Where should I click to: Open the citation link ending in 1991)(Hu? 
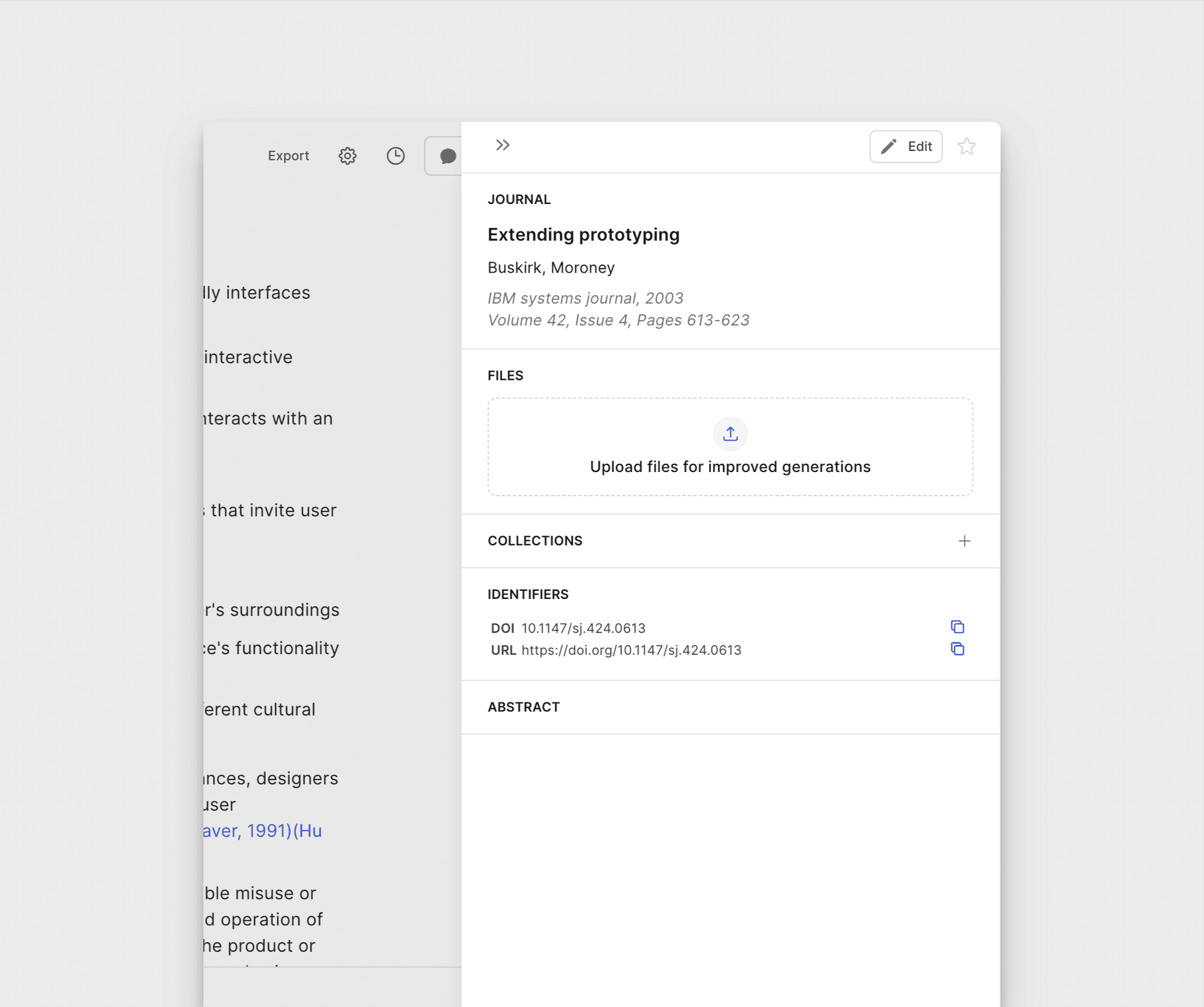pyautogui.click(x=262, y=831)
